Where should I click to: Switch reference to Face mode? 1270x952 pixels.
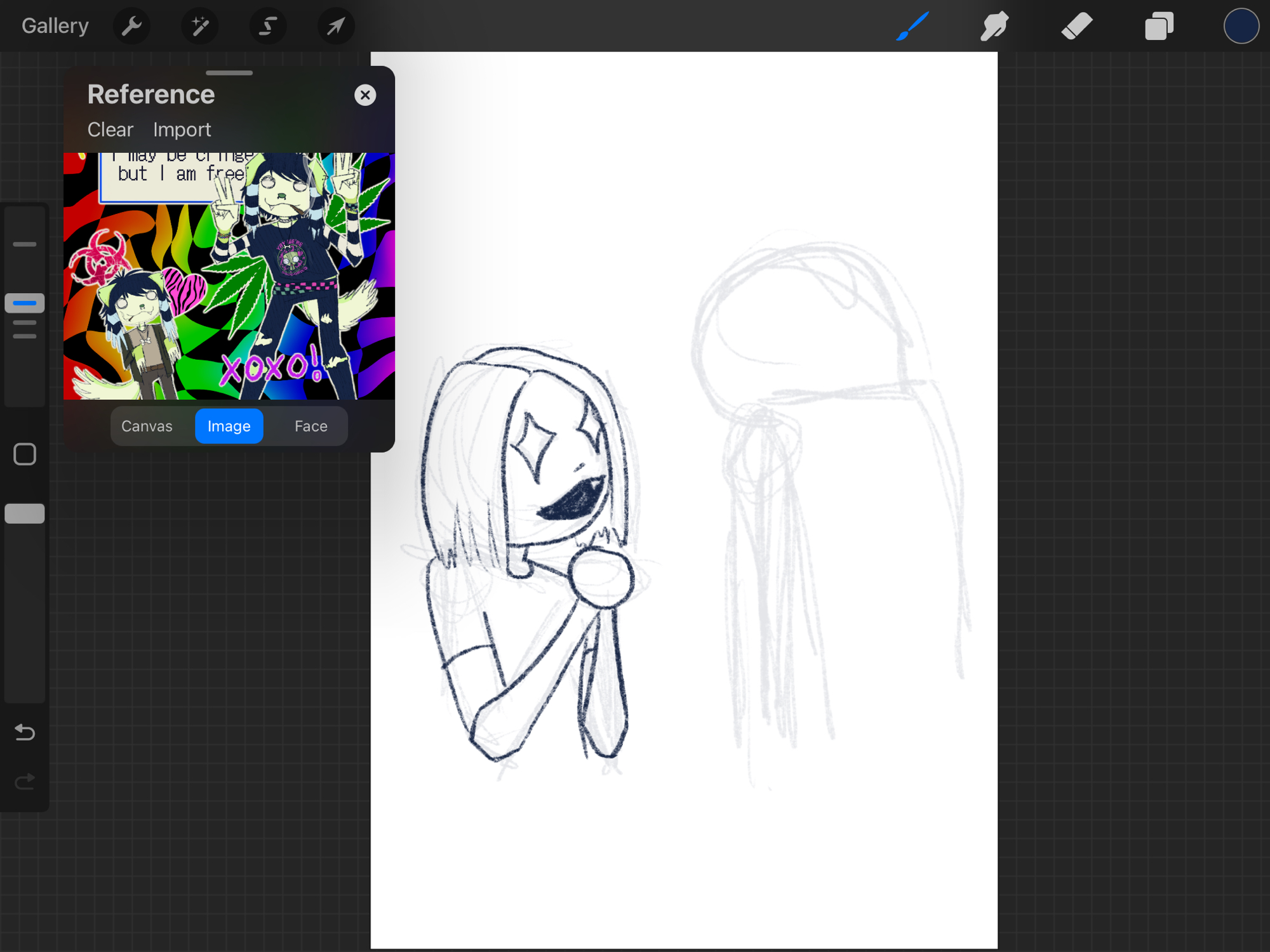pos(311,426)
